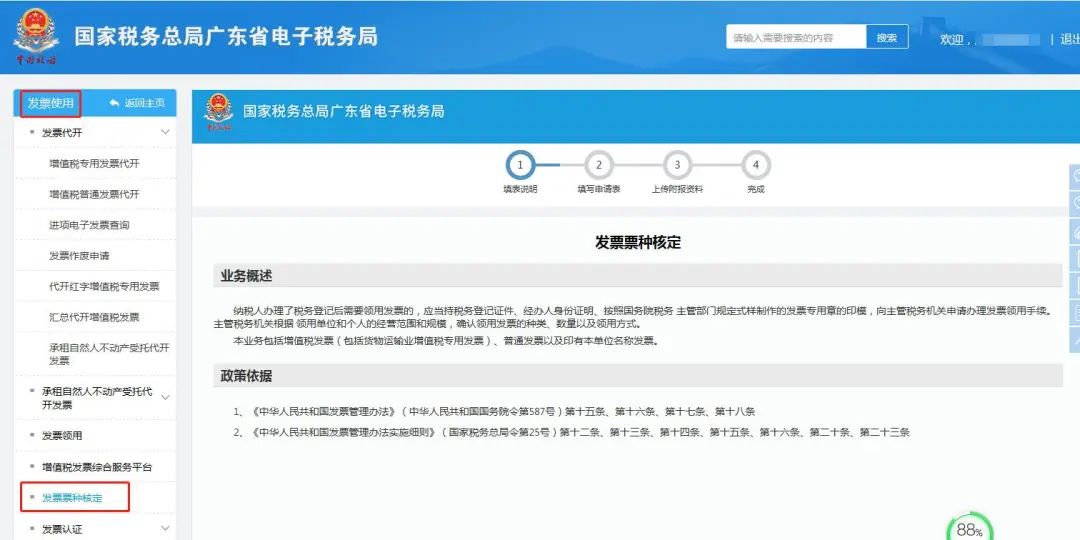Click the policy line citing 国务院令第587号

495,412
